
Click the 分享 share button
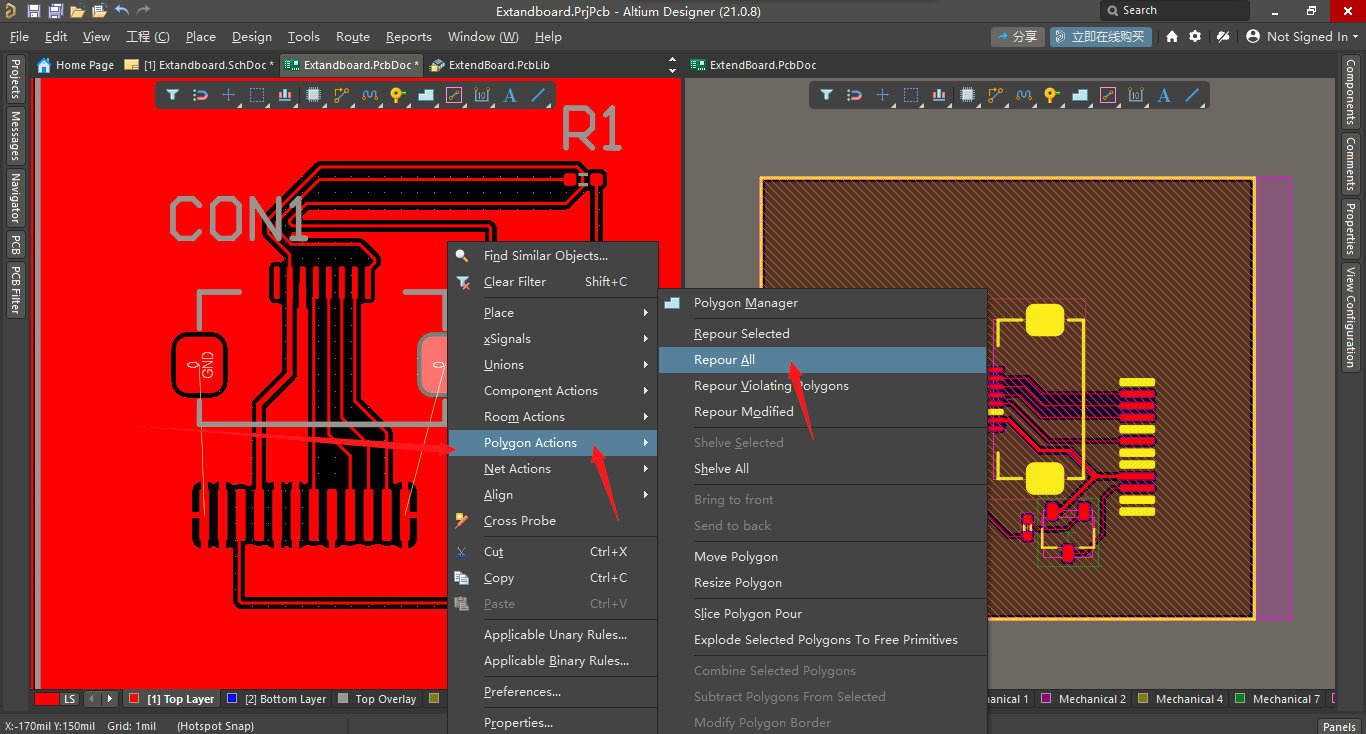pos(1018,36)
